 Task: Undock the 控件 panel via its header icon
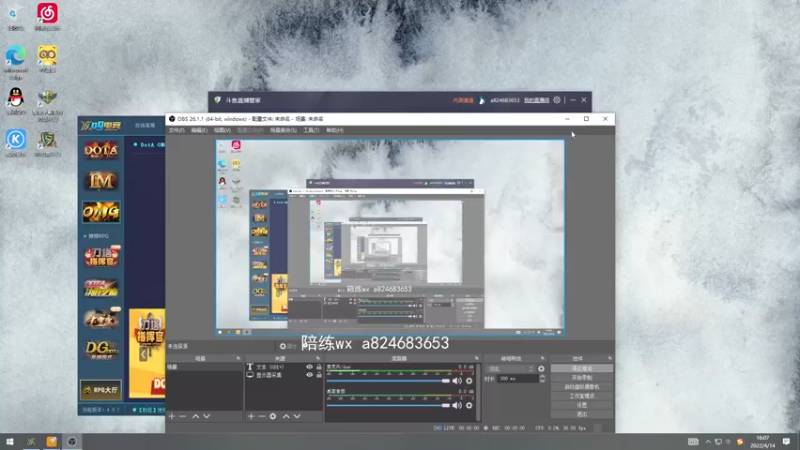click(x=610, y=358)
